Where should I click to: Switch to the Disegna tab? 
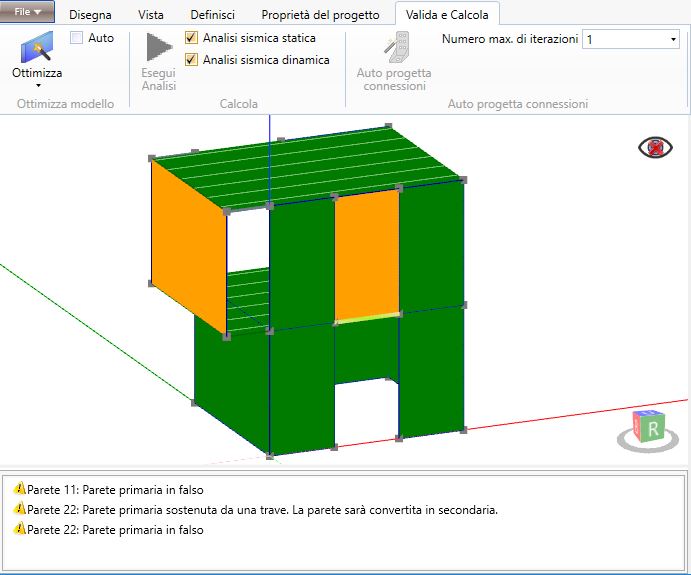(90, 15)
